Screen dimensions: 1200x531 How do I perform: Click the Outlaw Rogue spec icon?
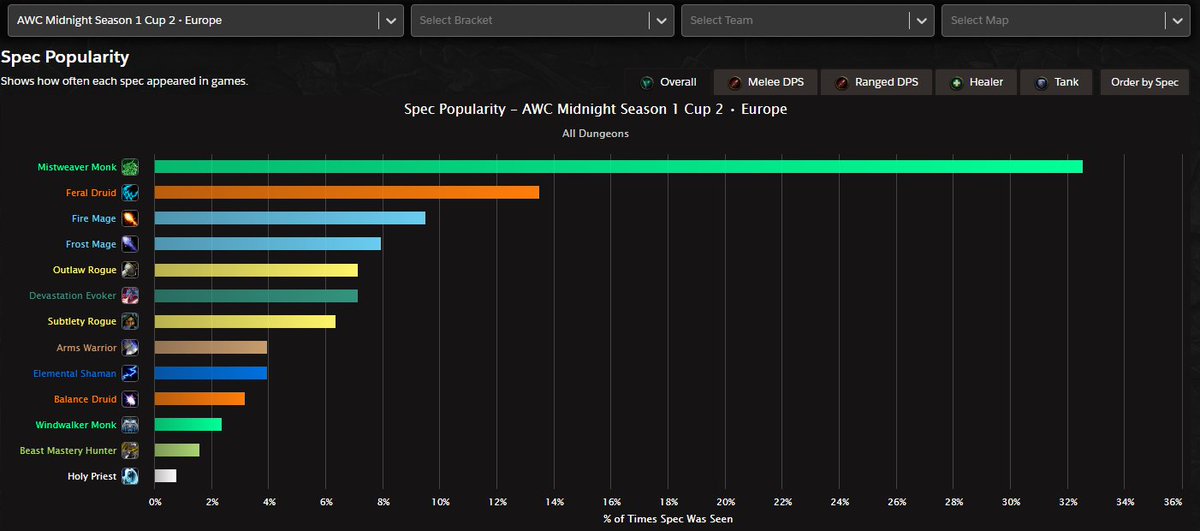coord(130,270)
